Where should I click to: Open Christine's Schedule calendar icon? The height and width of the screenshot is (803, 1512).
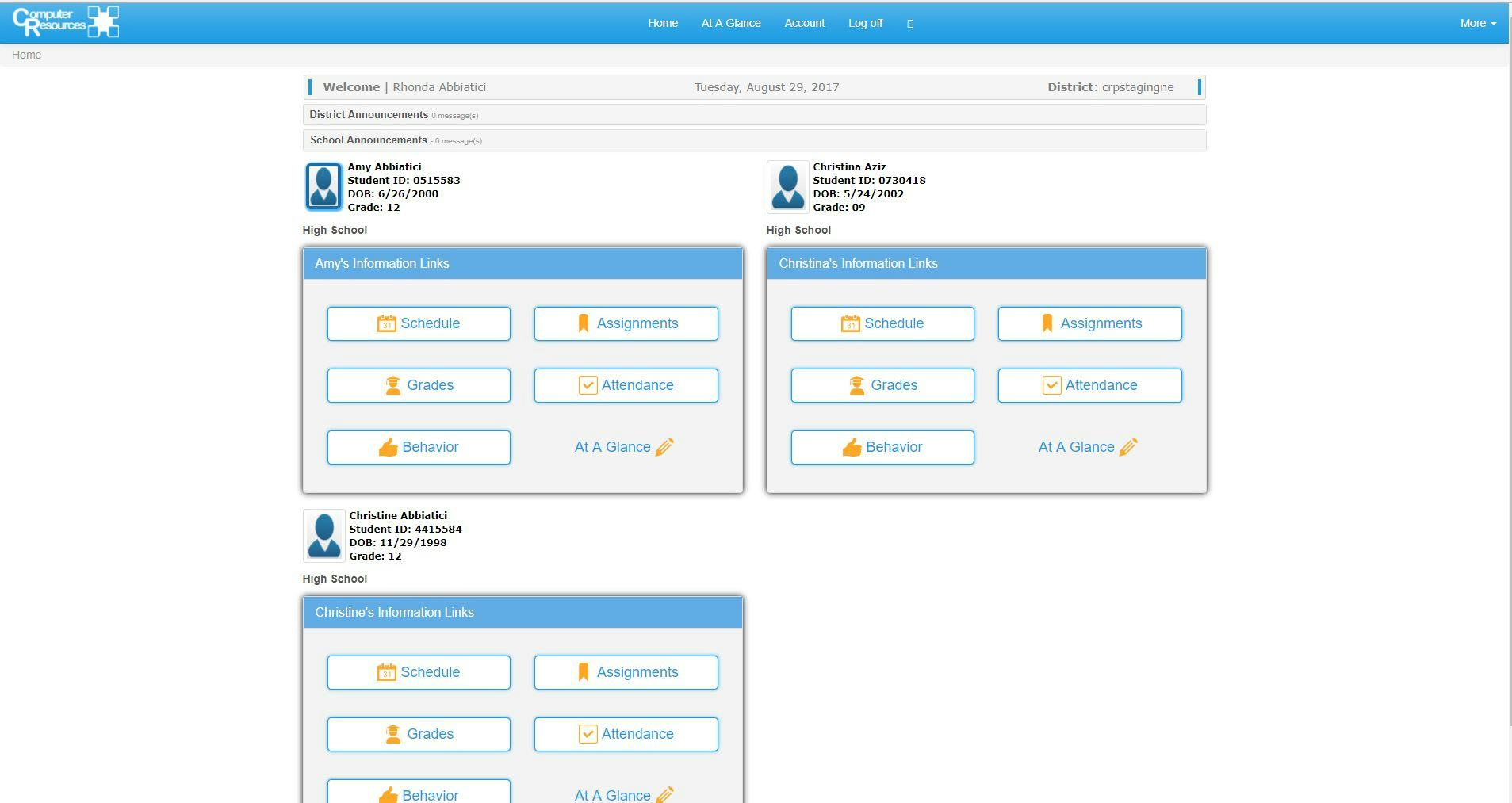[388, 672]
